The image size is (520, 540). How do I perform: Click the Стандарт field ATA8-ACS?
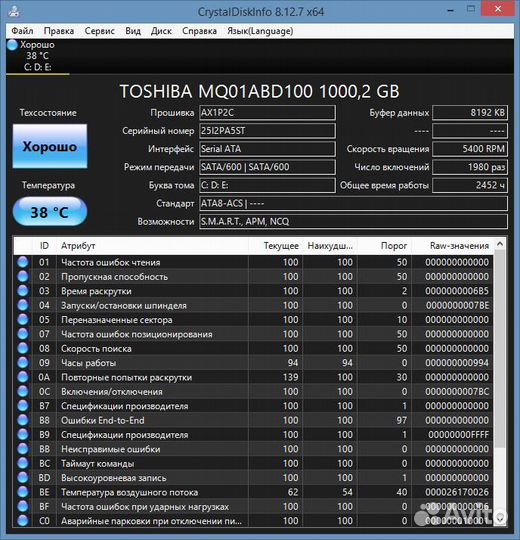(353, 204)
